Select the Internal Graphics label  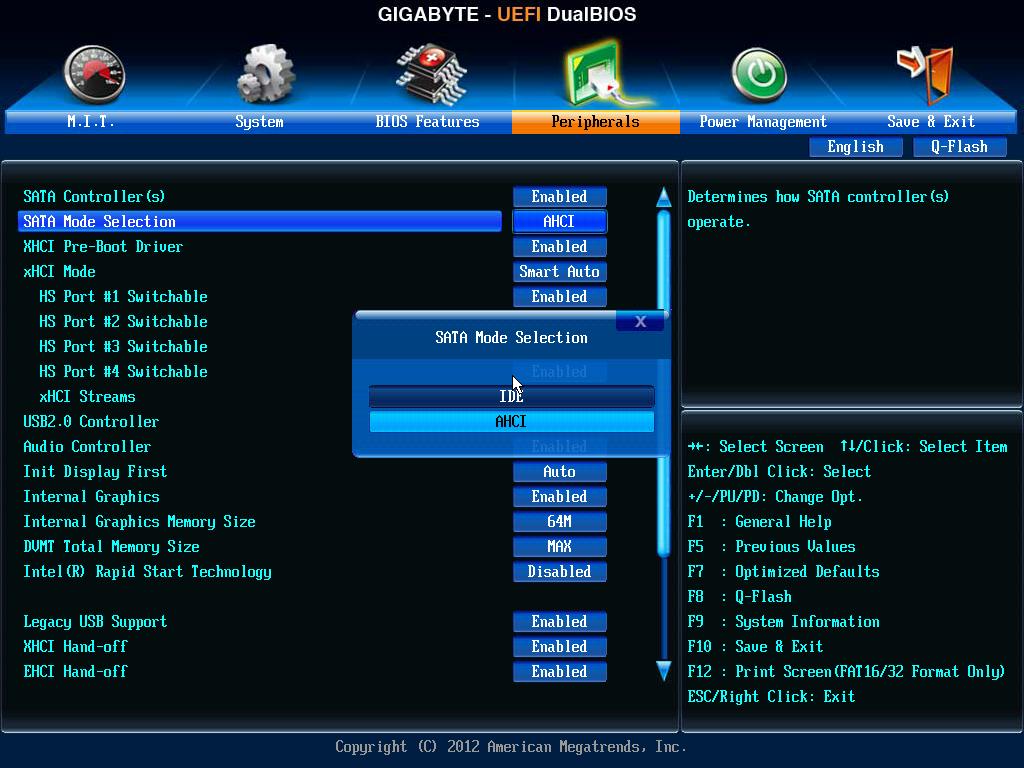91,496
